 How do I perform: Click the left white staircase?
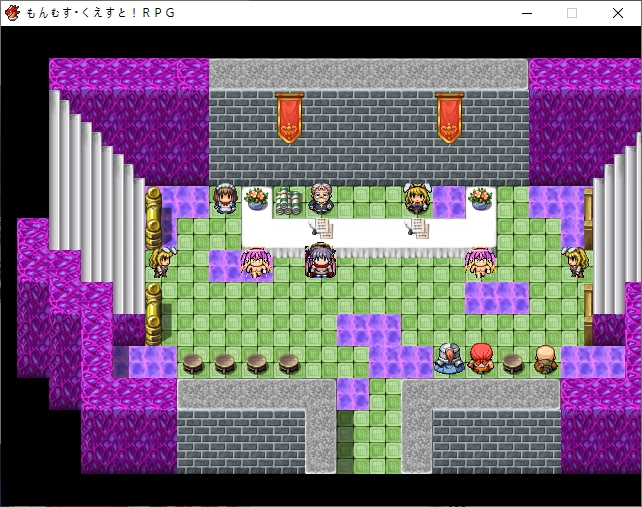click(x=97, y=203)
